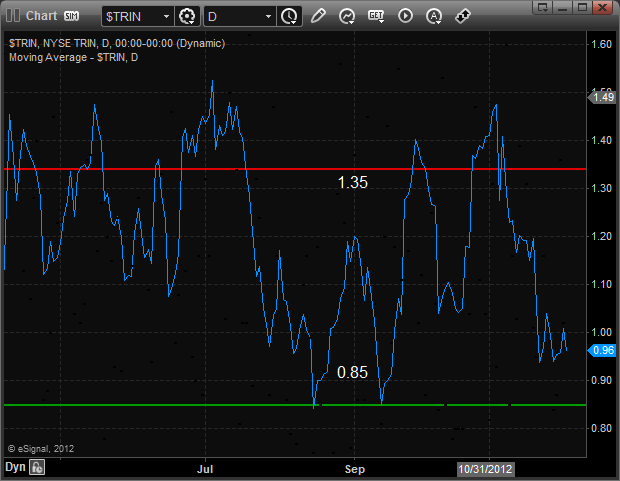Open the alerts 'A' circle icon
620x481 pixels.
(x=434, y=16)
